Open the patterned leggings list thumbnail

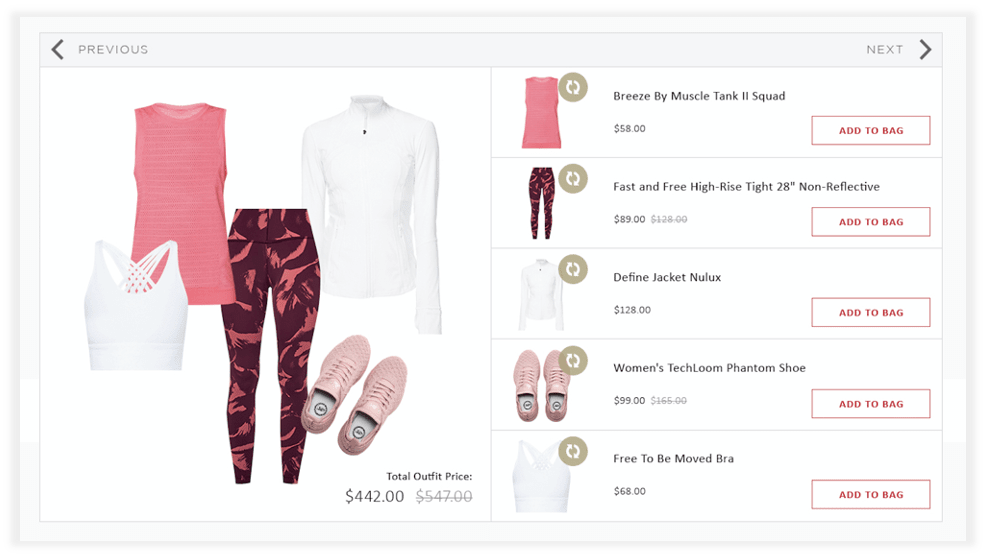click(541, 203)
